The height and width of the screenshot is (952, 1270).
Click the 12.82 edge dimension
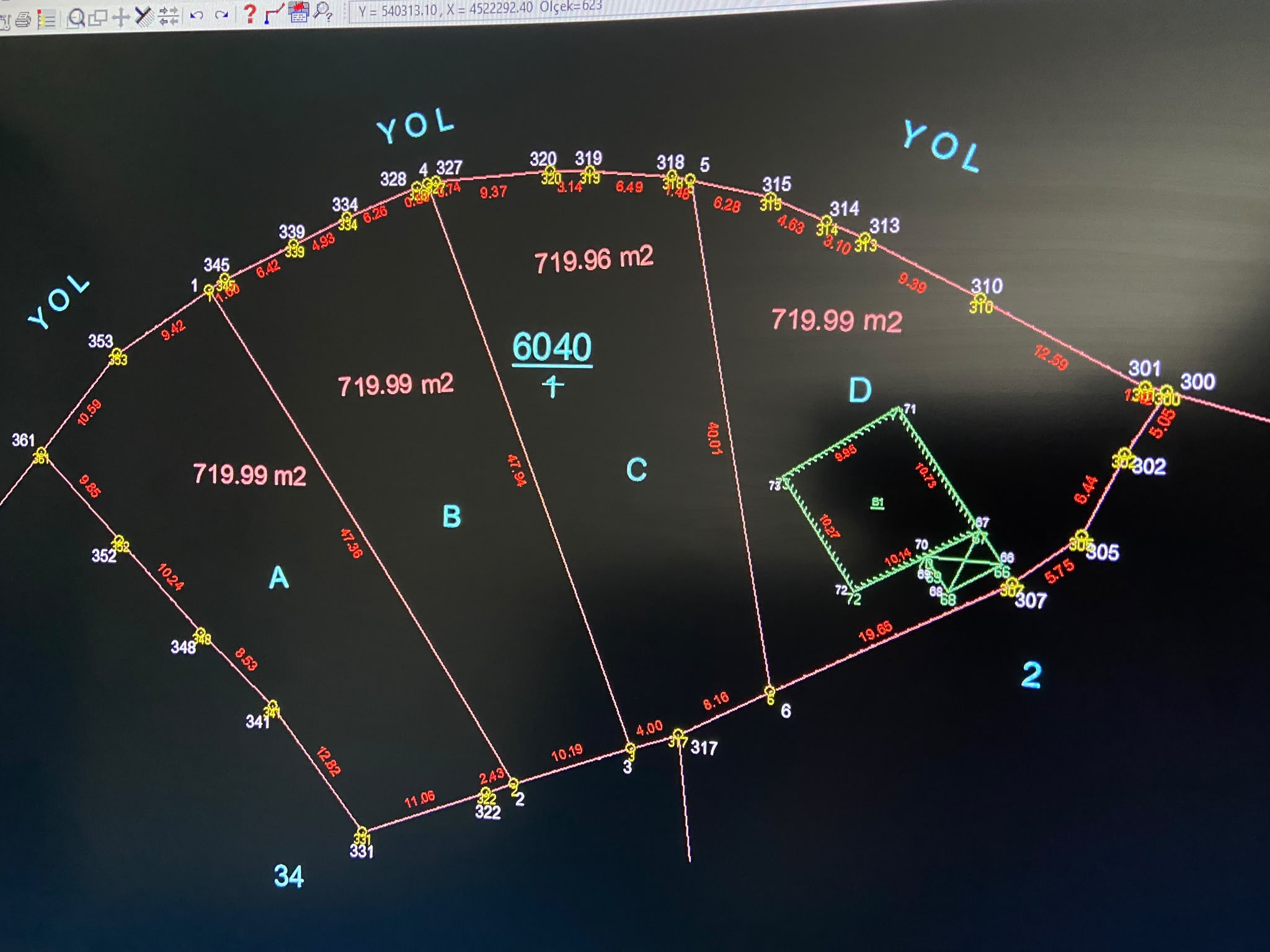tap(328, 762)
